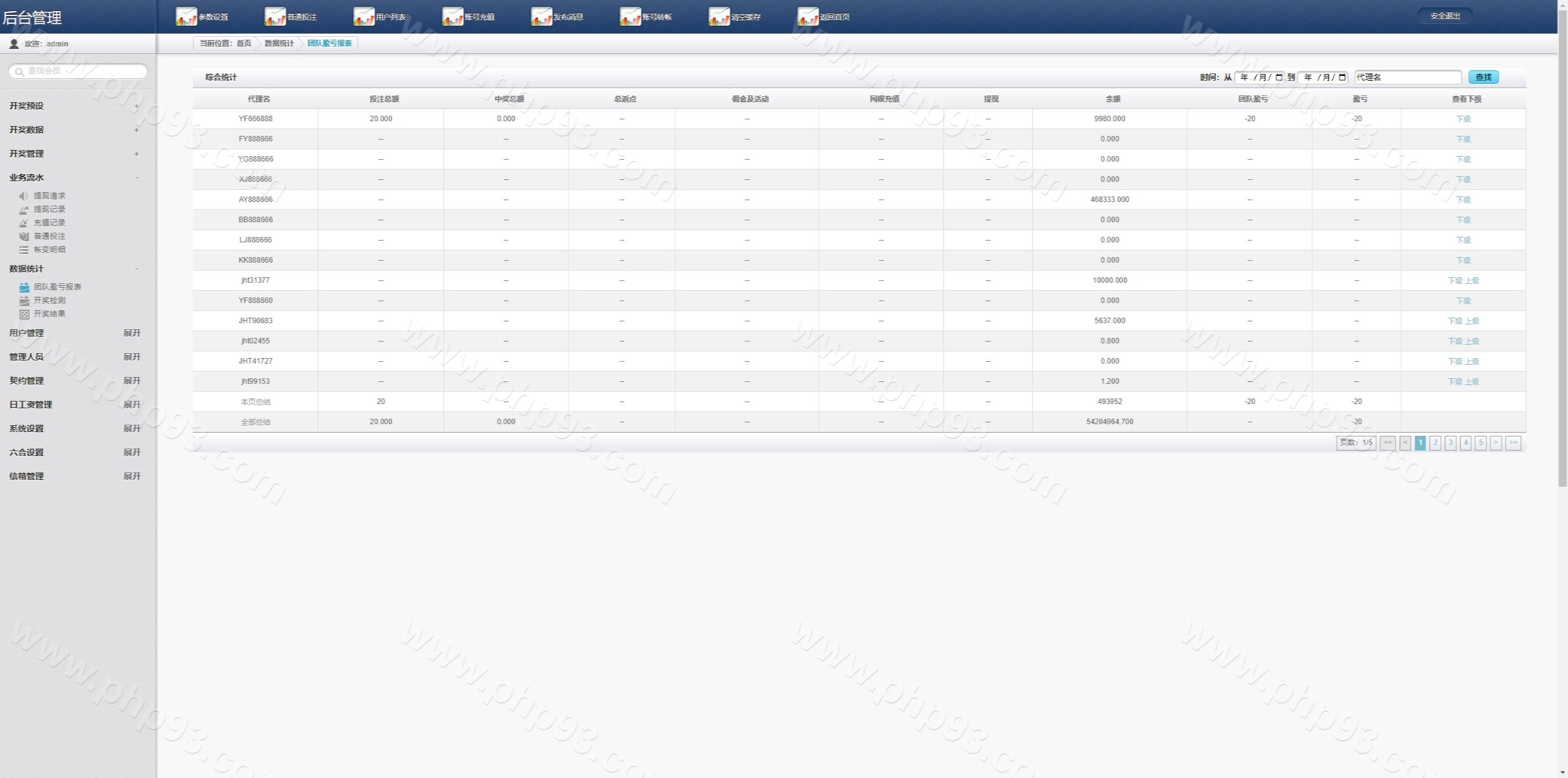This screenshot has height=778, width=1568.
Task: Click the 代理名 input field
Action: tap(1407, 77)
